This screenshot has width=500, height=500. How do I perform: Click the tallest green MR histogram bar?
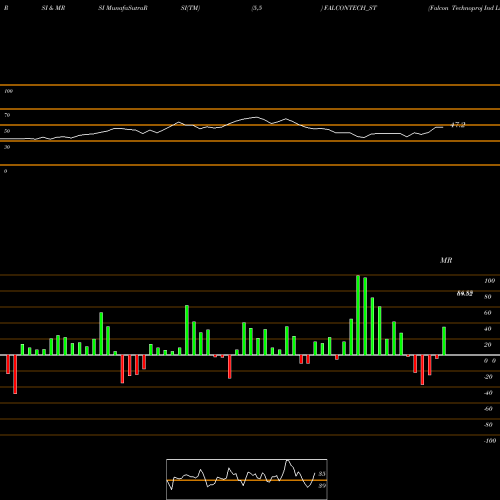(x=358, y=315)
